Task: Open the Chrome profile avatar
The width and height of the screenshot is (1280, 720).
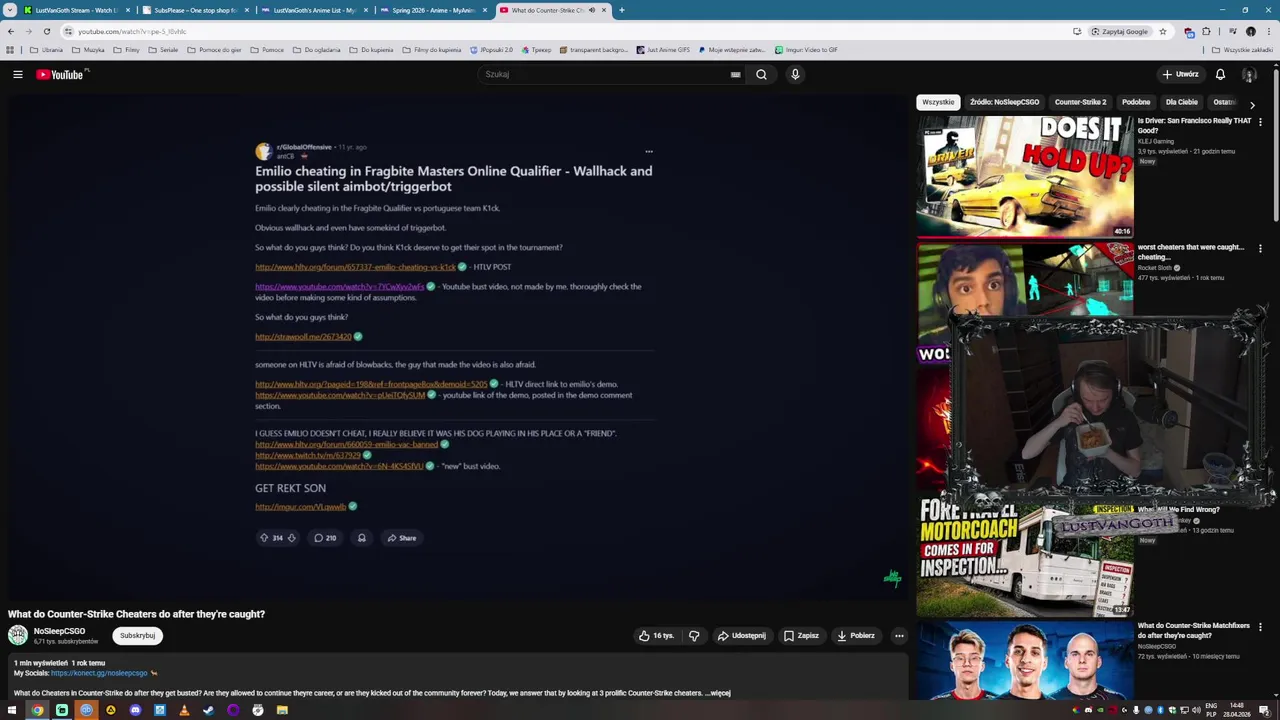Action: click(1250, 31)
